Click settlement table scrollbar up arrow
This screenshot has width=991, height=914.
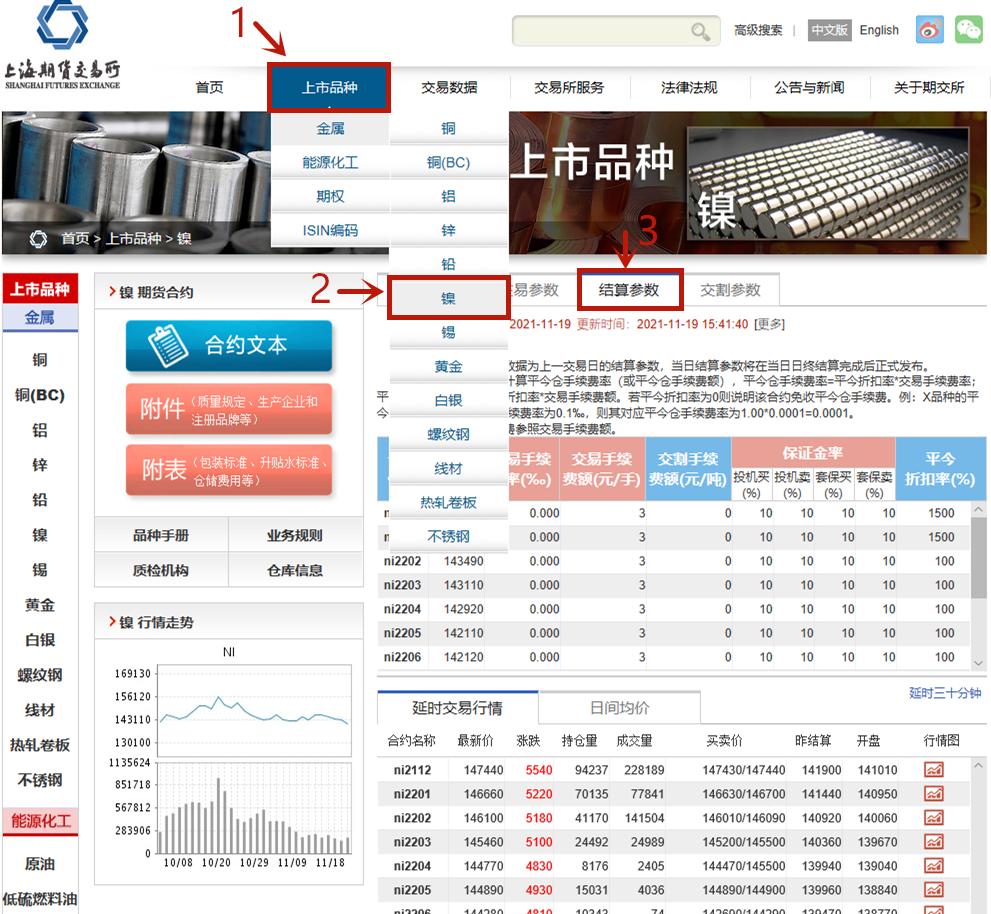(x=978, y=509)
